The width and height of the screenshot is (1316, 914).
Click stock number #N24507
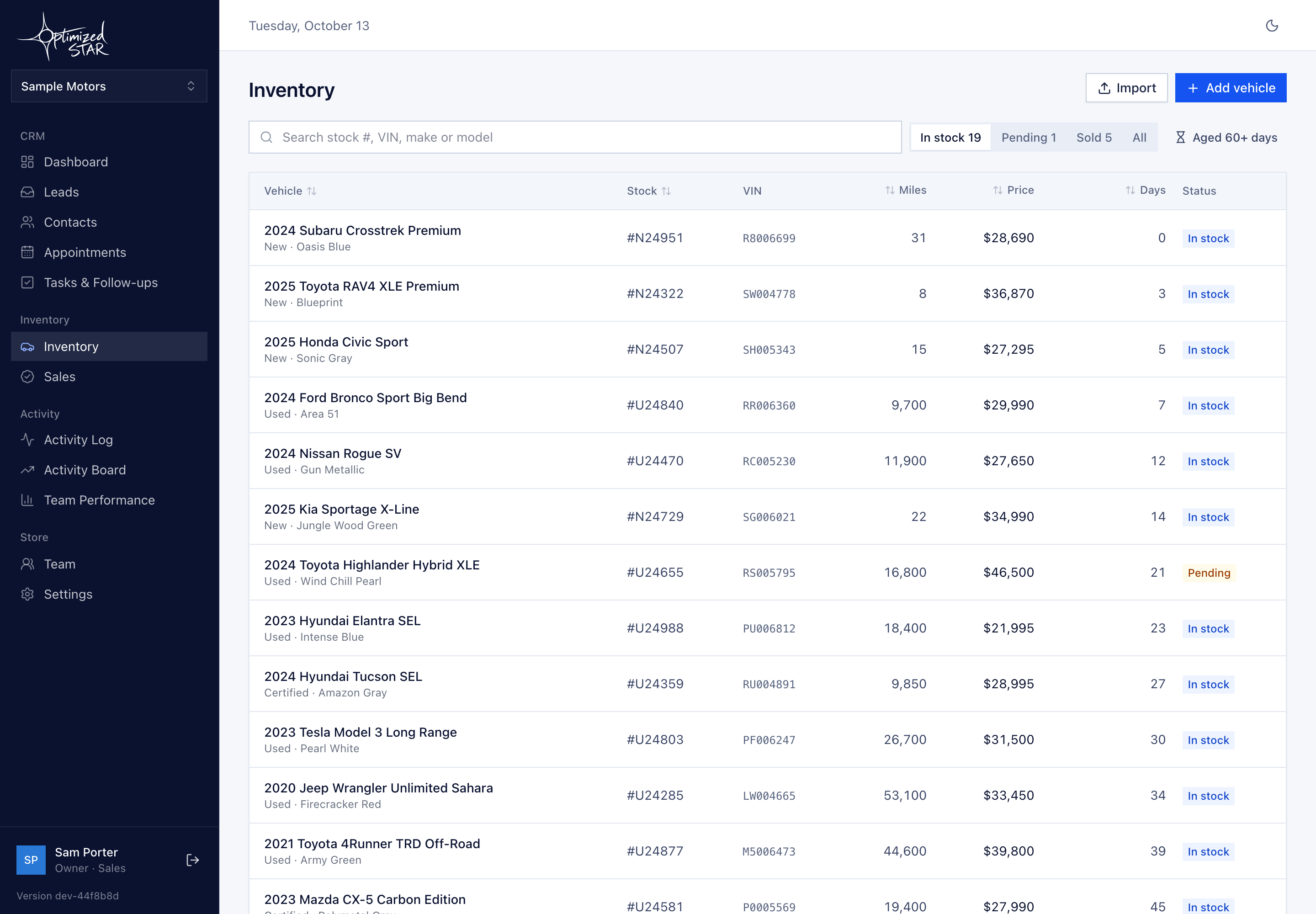coord(654,349)
